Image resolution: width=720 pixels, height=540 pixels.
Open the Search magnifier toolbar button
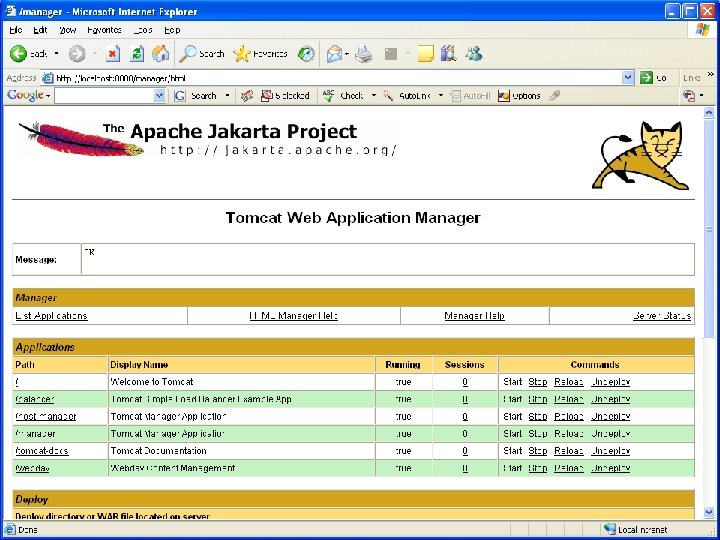click(202, 54)
